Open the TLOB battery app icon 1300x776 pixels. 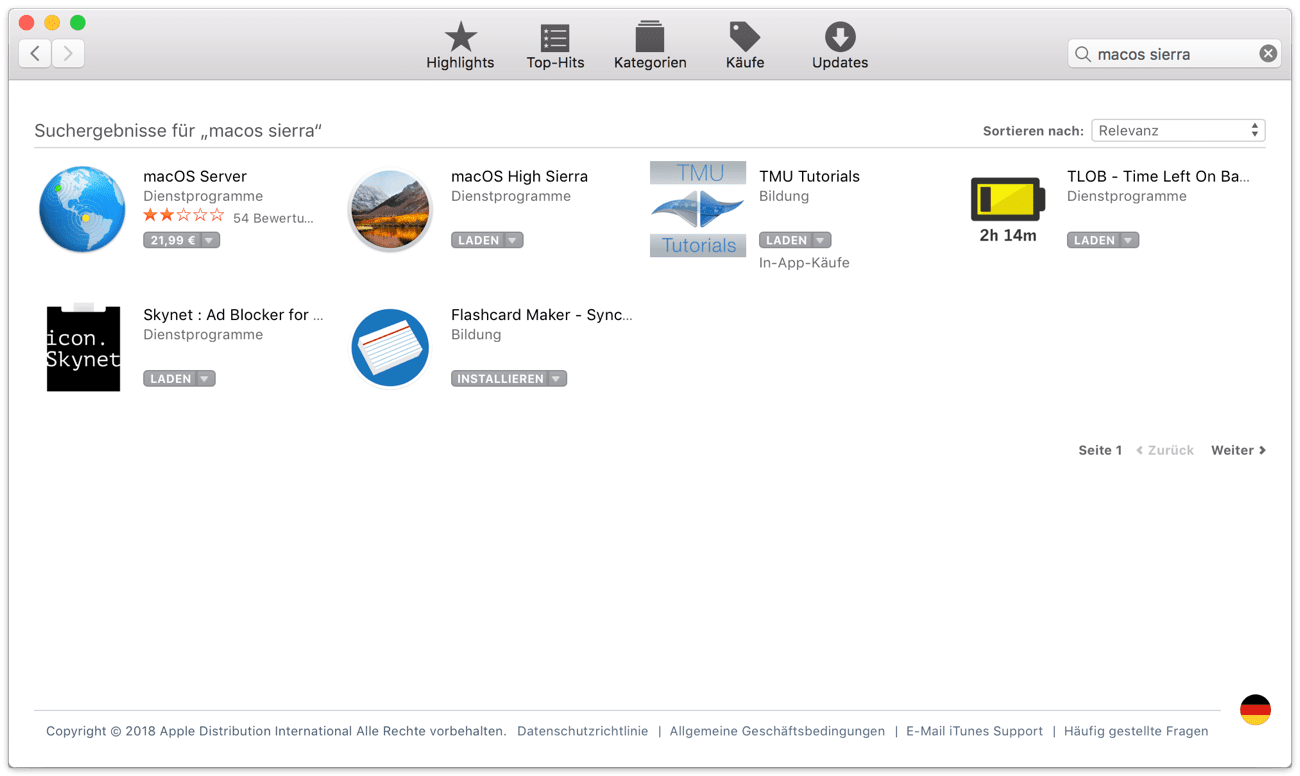click(1007, 209)
